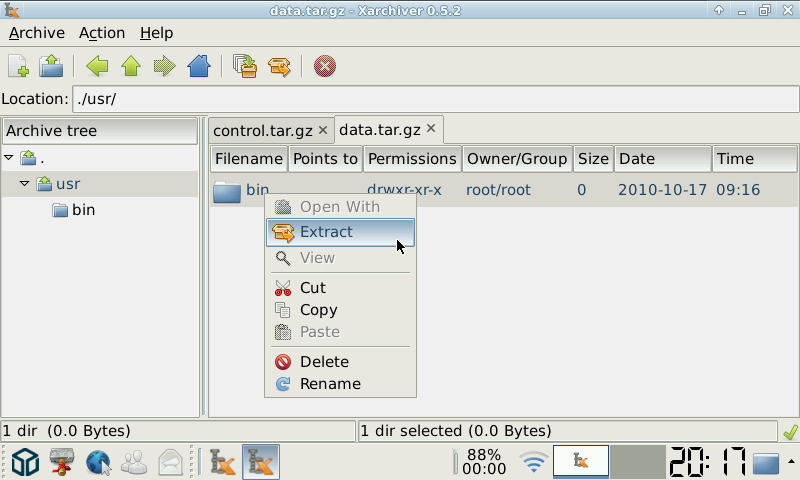
Task: Collapse the root '.' tree node
Action: point(9,158)
